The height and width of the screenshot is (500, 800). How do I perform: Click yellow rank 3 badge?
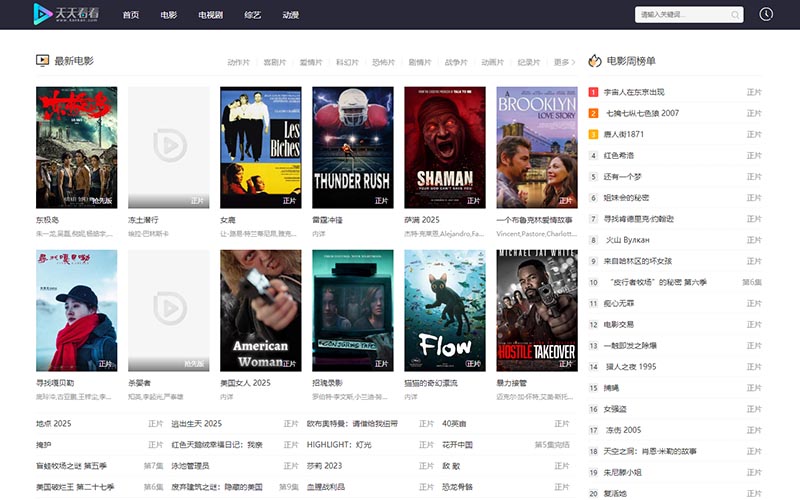point(593,134)
